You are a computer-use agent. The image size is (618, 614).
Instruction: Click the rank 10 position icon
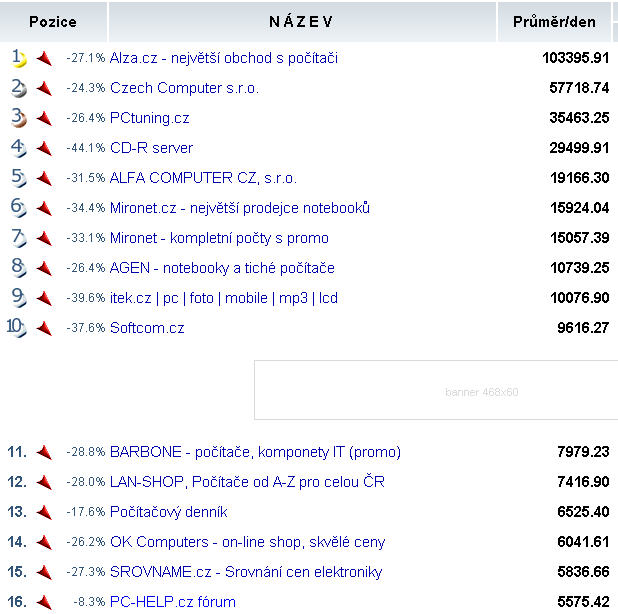[17, 328]
